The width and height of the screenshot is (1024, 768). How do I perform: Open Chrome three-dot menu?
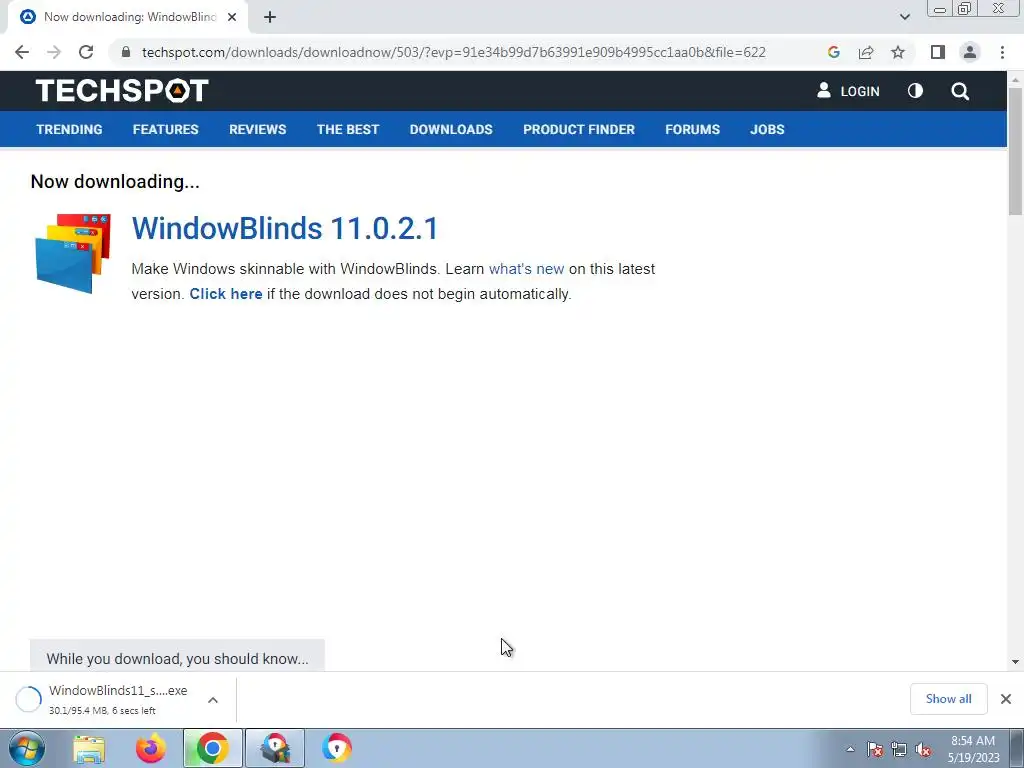[1002, 52]
